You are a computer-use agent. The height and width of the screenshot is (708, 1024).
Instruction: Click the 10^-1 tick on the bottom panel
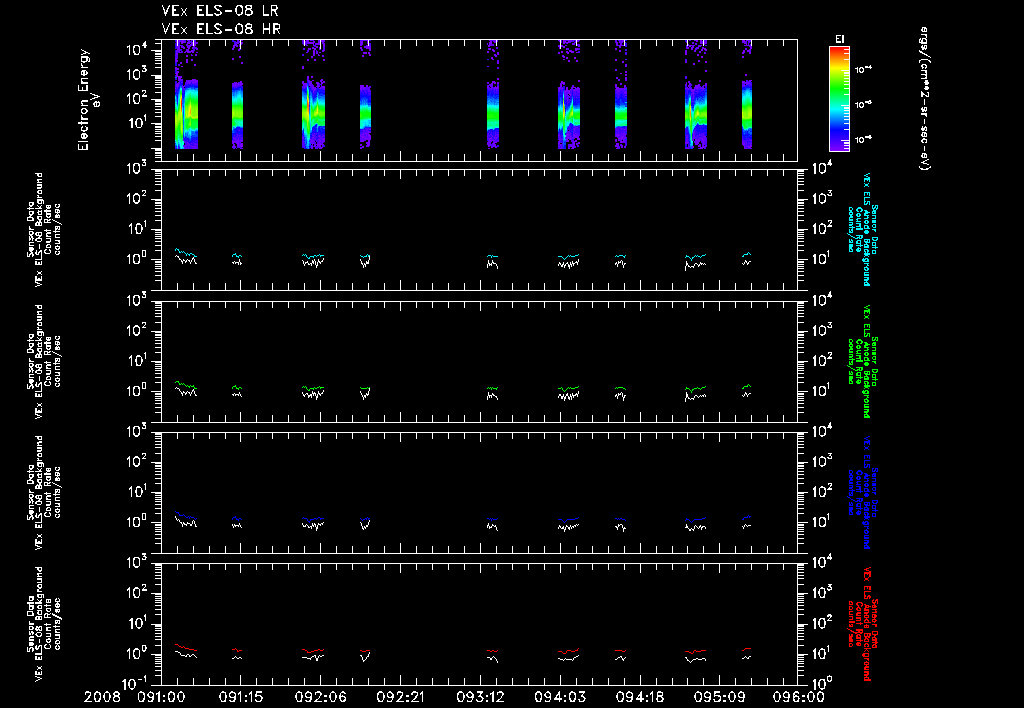click(x=136, y=684)
